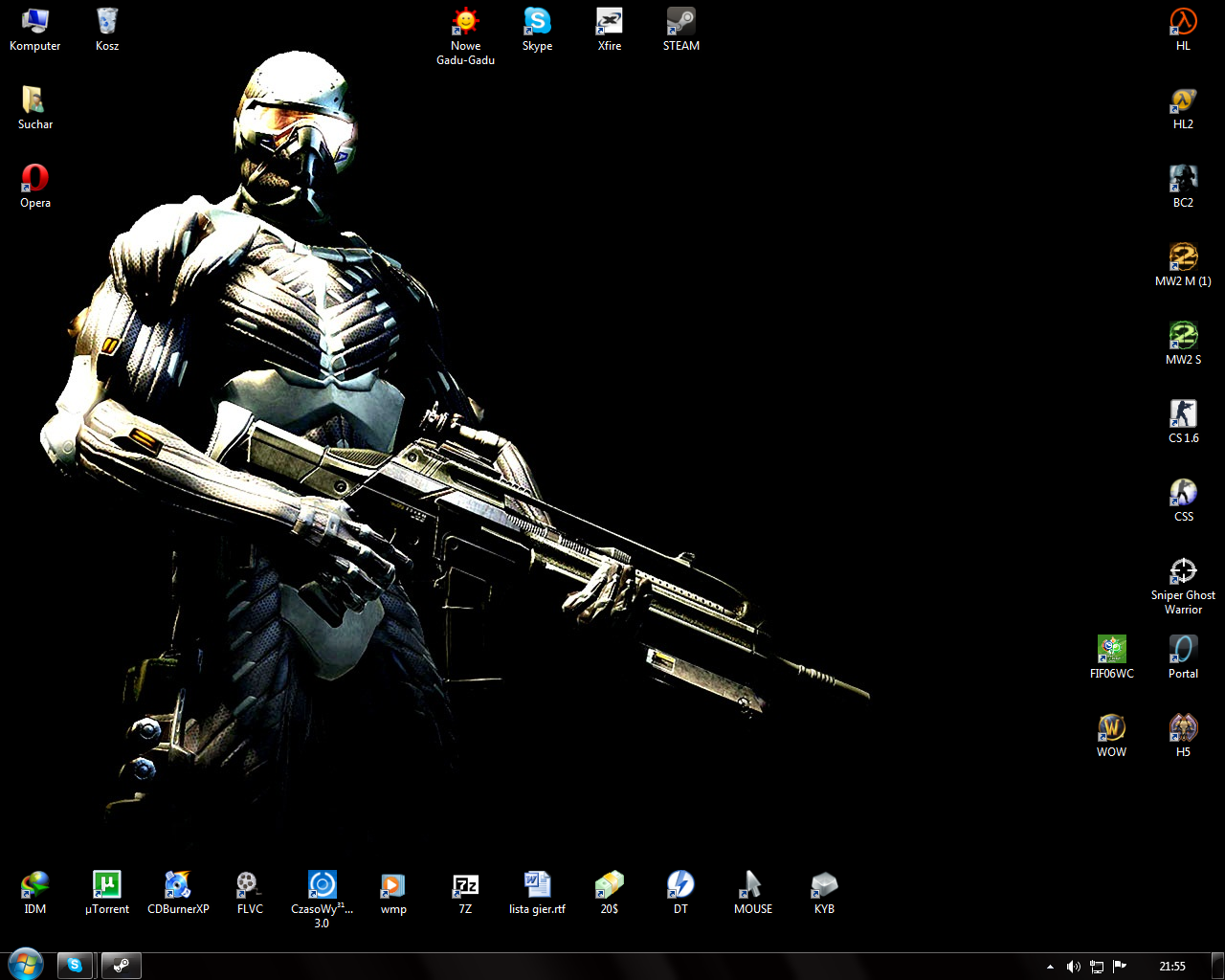Open the network tray icon
Viewport: 1225px width, 980px height.
1097,967
